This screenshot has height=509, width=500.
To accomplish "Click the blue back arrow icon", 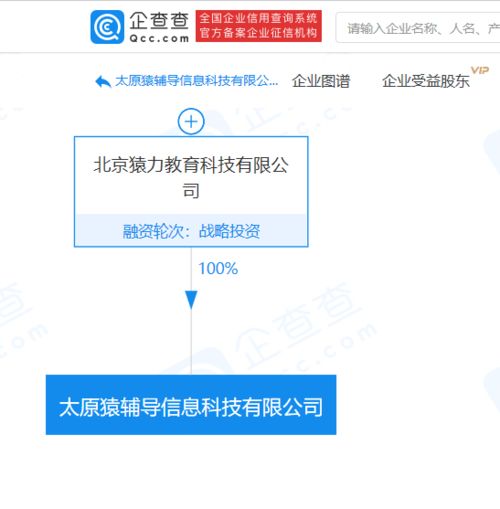I will point(103,81).
